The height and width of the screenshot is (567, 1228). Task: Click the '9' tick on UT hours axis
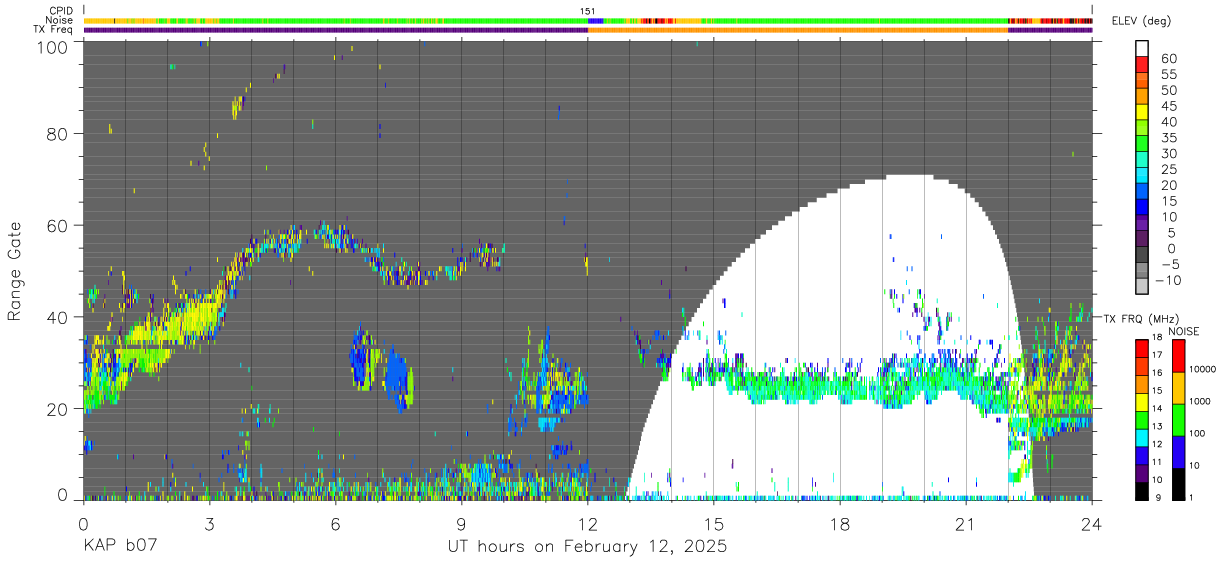click(462, 524)
